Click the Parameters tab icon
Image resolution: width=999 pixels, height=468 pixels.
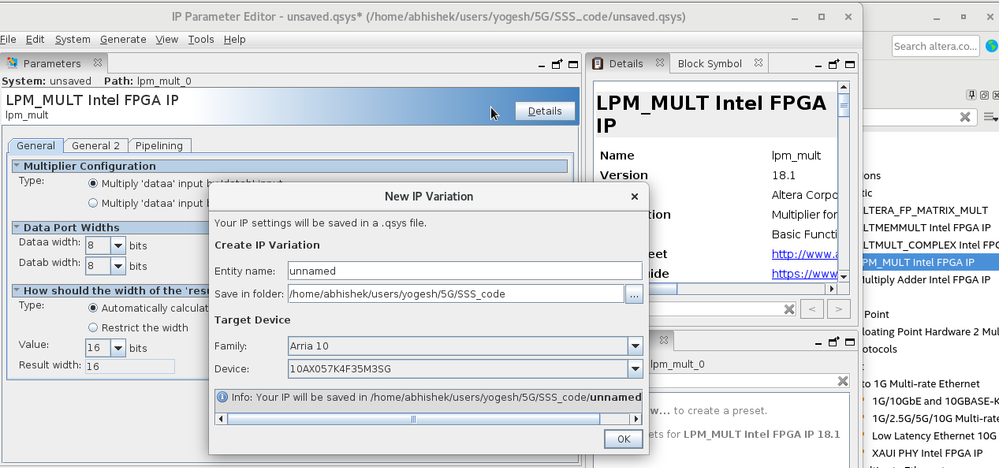(x=12, y=62)
